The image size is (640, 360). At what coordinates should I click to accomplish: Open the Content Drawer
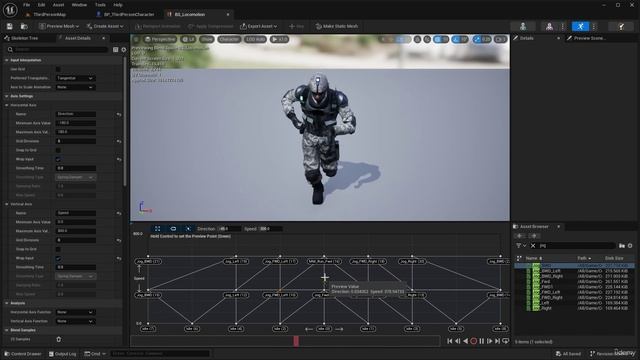click(x=22, y=354)
